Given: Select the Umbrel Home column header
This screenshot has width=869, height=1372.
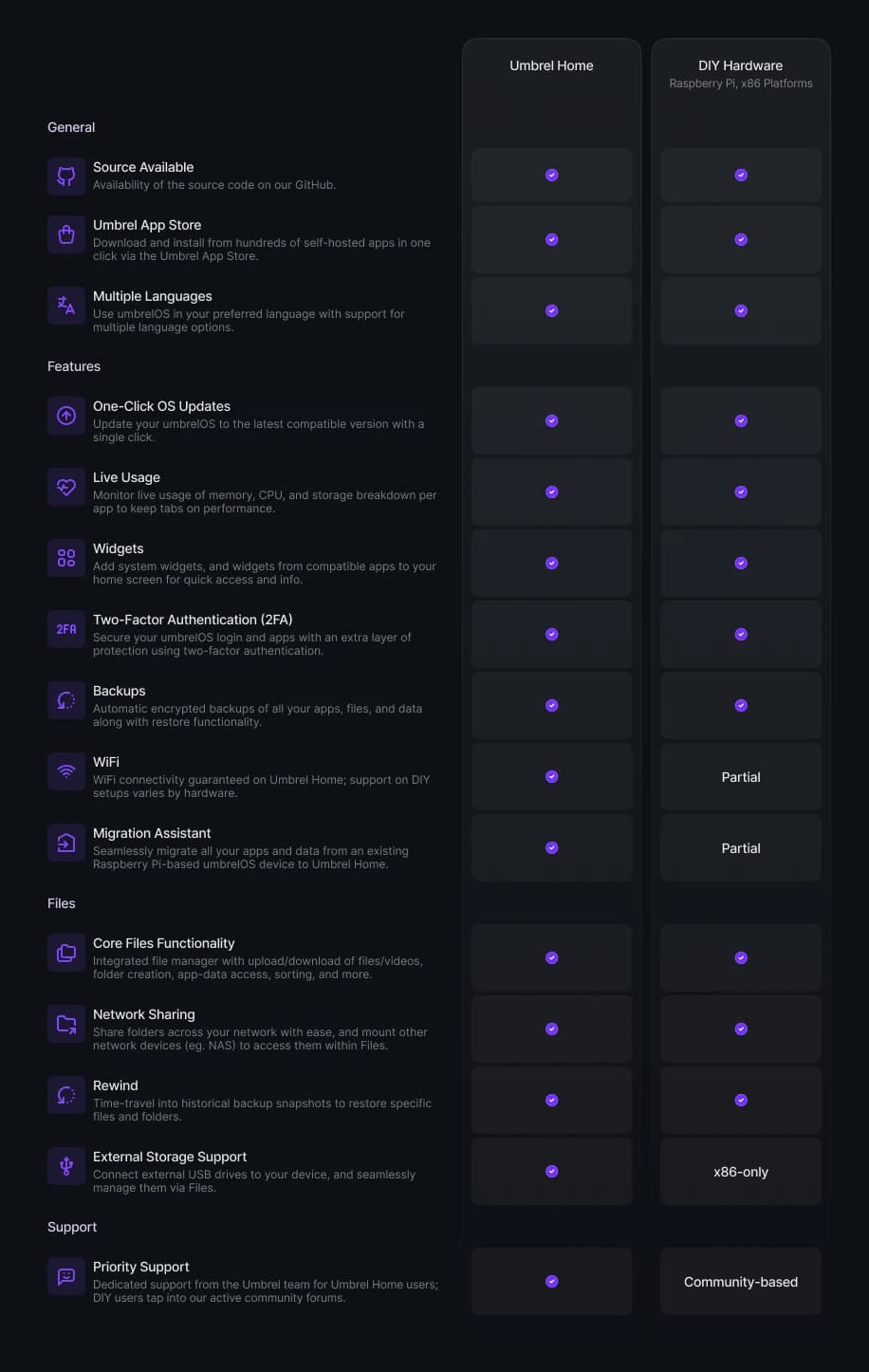Looking at the screenshot, I should pos(551,65).
